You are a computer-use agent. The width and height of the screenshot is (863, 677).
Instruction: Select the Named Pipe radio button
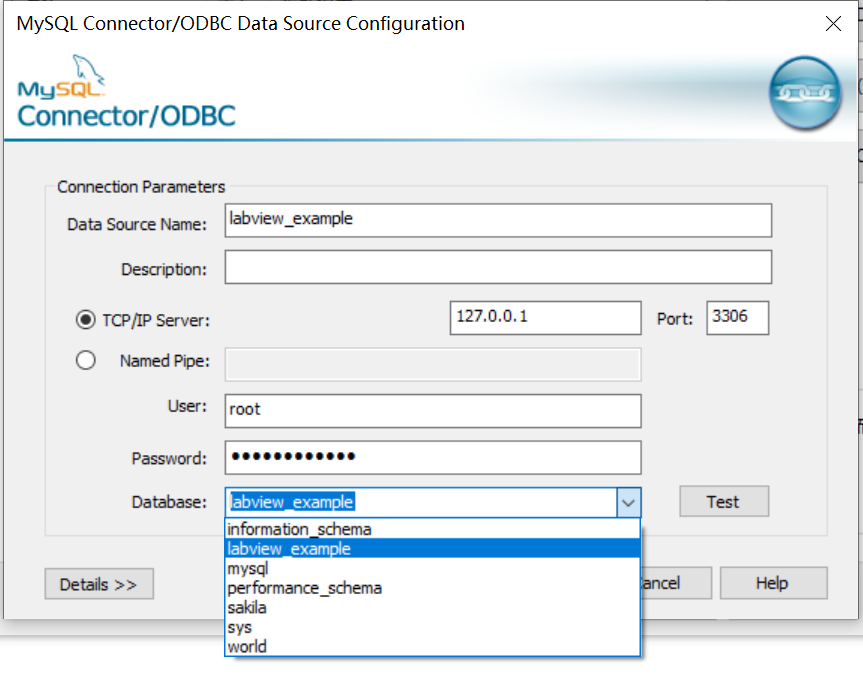85,361
